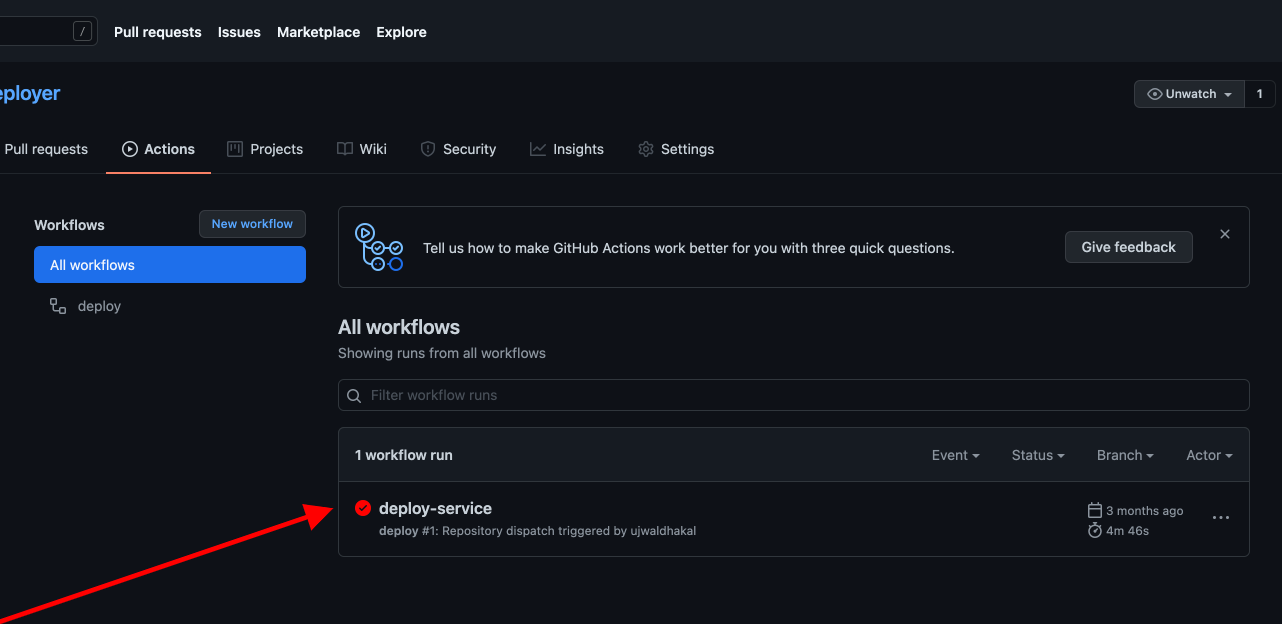
Task: Switch to the Insights tab
Action: pyautogui.click(x=567, y=149)
